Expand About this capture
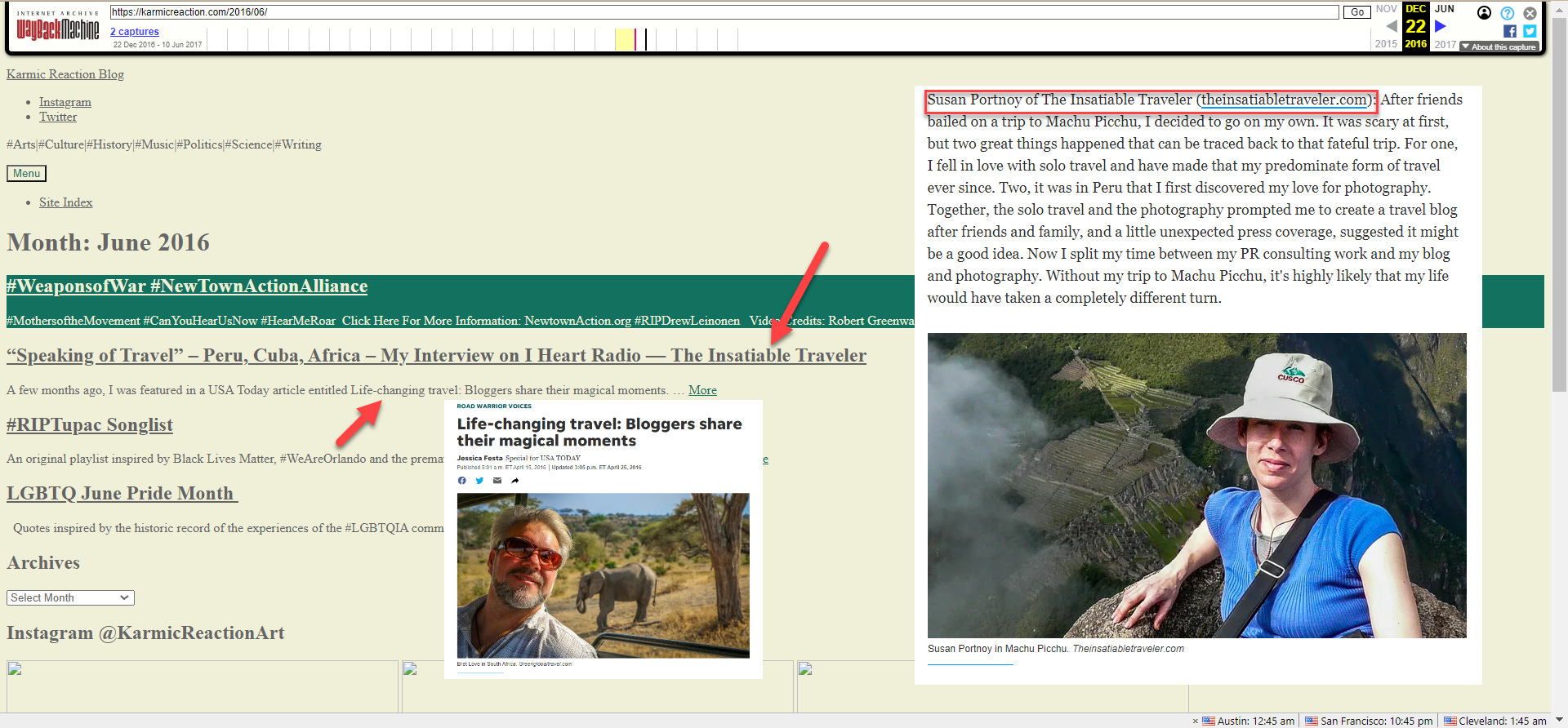The image size is (1568, 728). click(1499, 47)
